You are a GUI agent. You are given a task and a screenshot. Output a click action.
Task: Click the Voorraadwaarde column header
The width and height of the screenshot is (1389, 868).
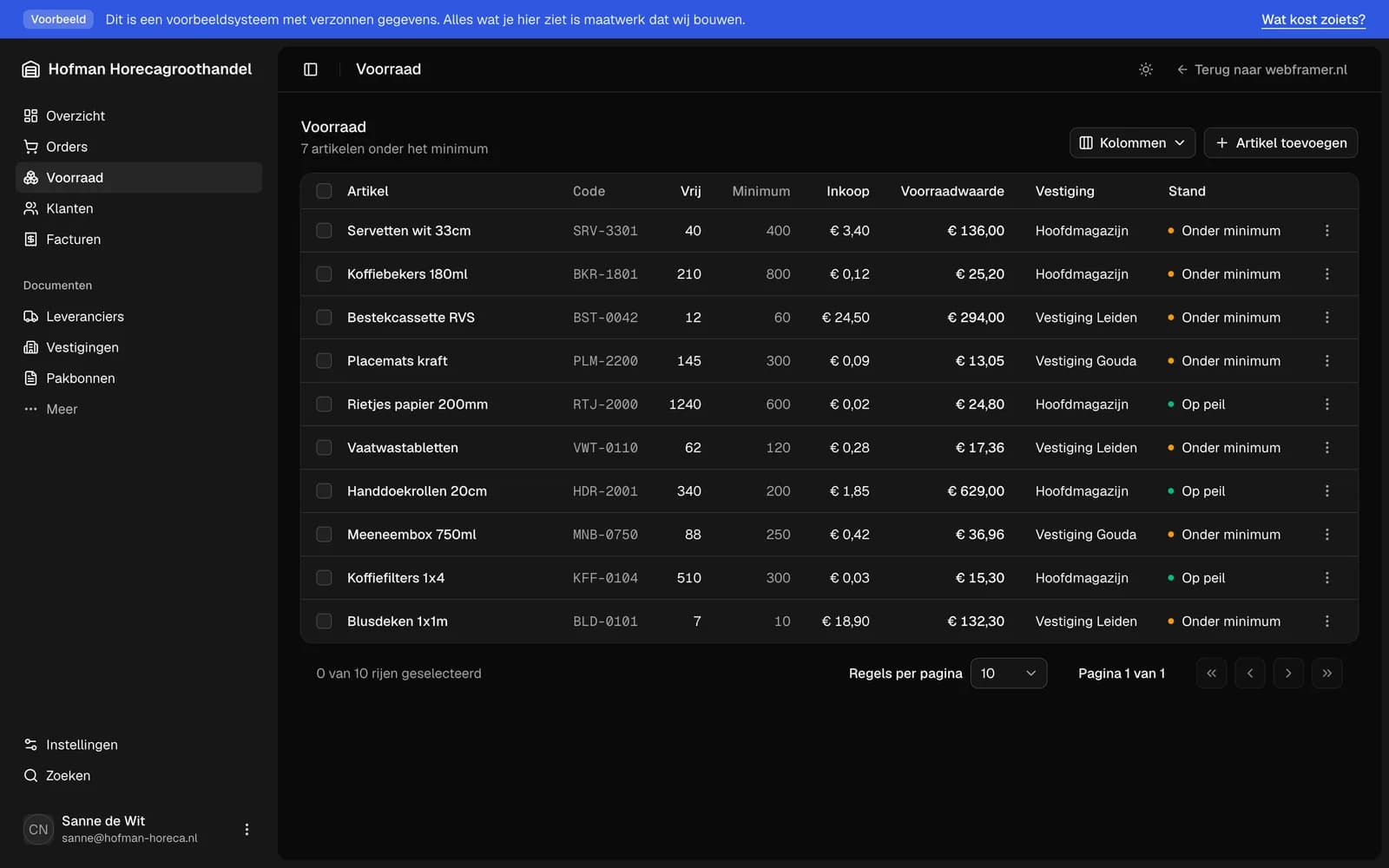pos(952,191)
